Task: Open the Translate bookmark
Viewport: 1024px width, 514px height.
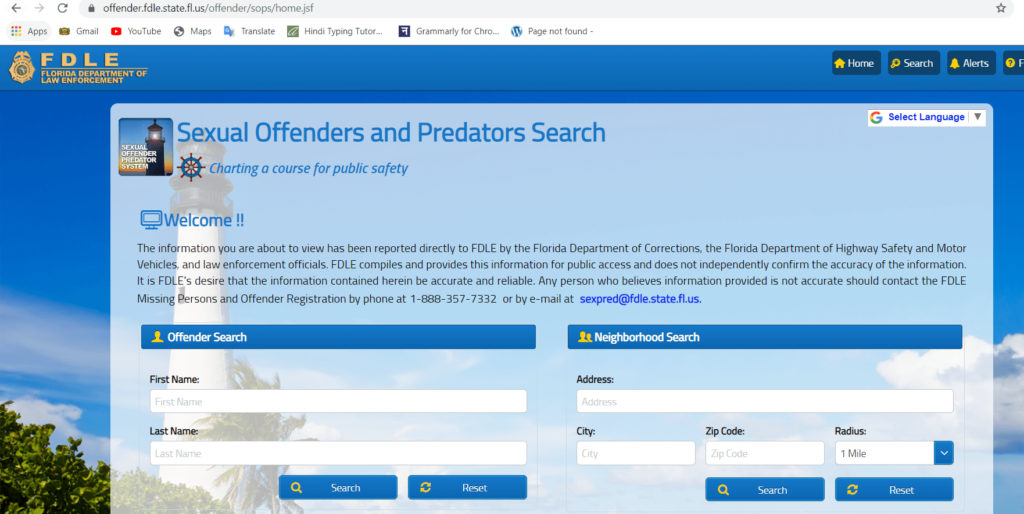Action: [249, 31]
